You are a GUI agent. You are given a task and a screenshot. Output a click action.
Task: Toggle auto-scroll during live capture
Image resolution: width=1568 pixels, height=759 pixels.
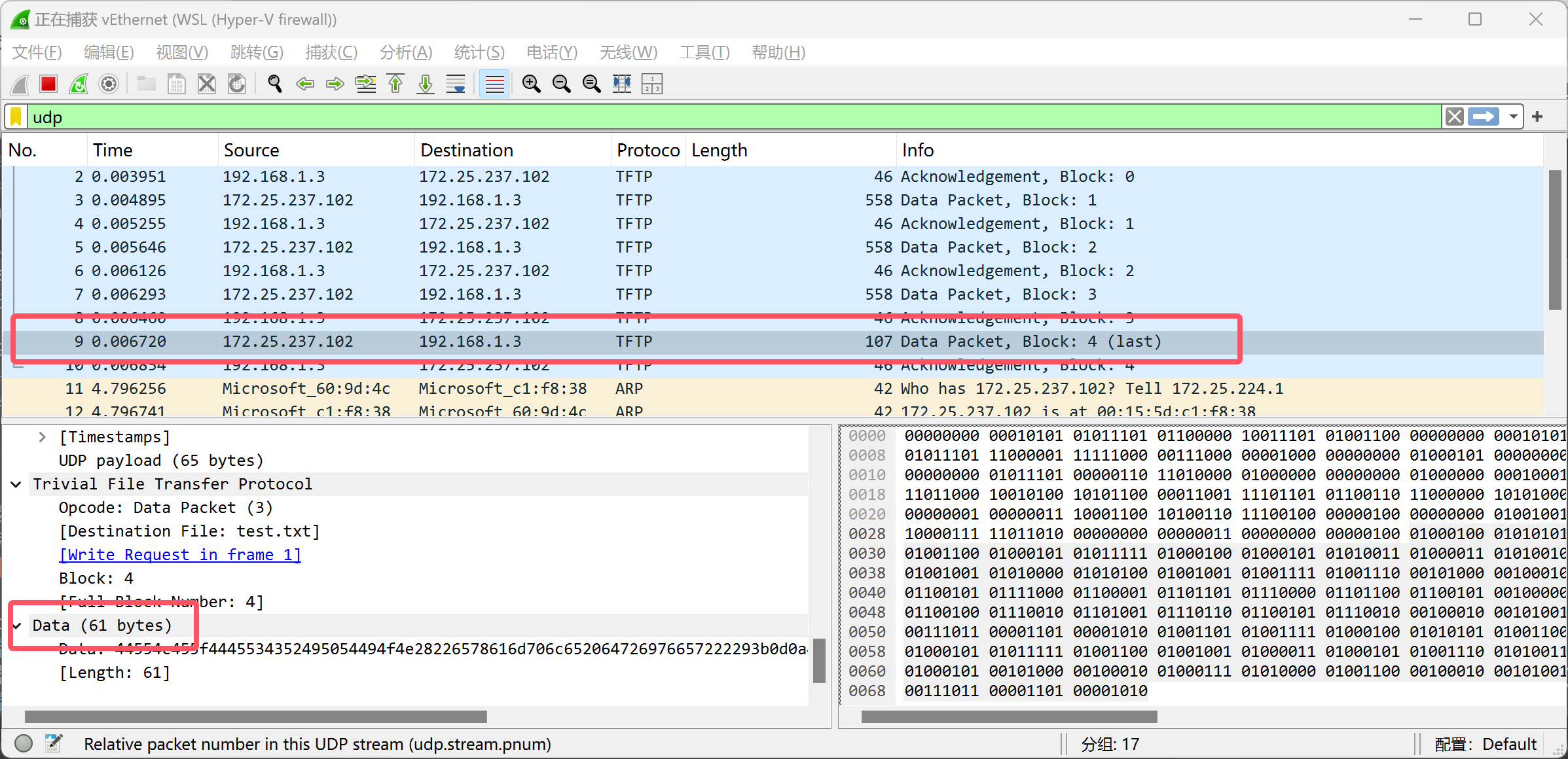(456, 84)
